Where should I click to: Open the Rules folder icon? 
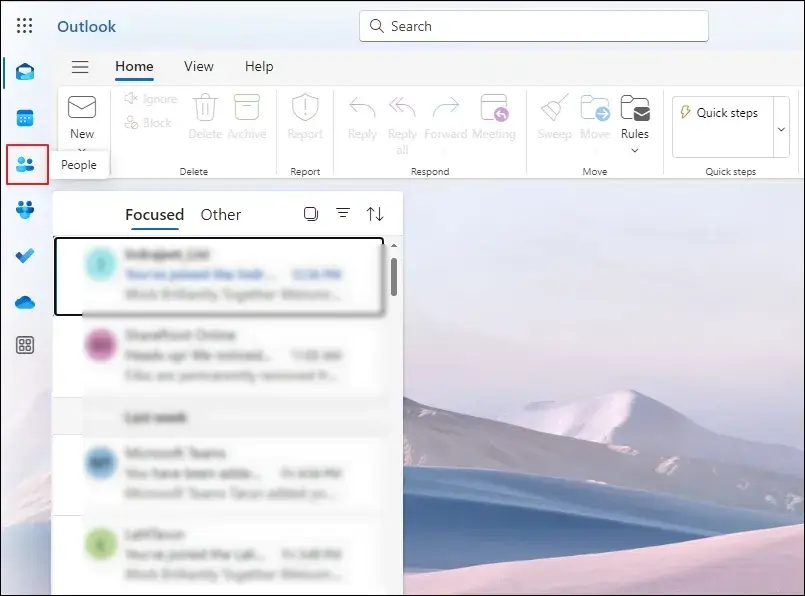tap(635, 108)
